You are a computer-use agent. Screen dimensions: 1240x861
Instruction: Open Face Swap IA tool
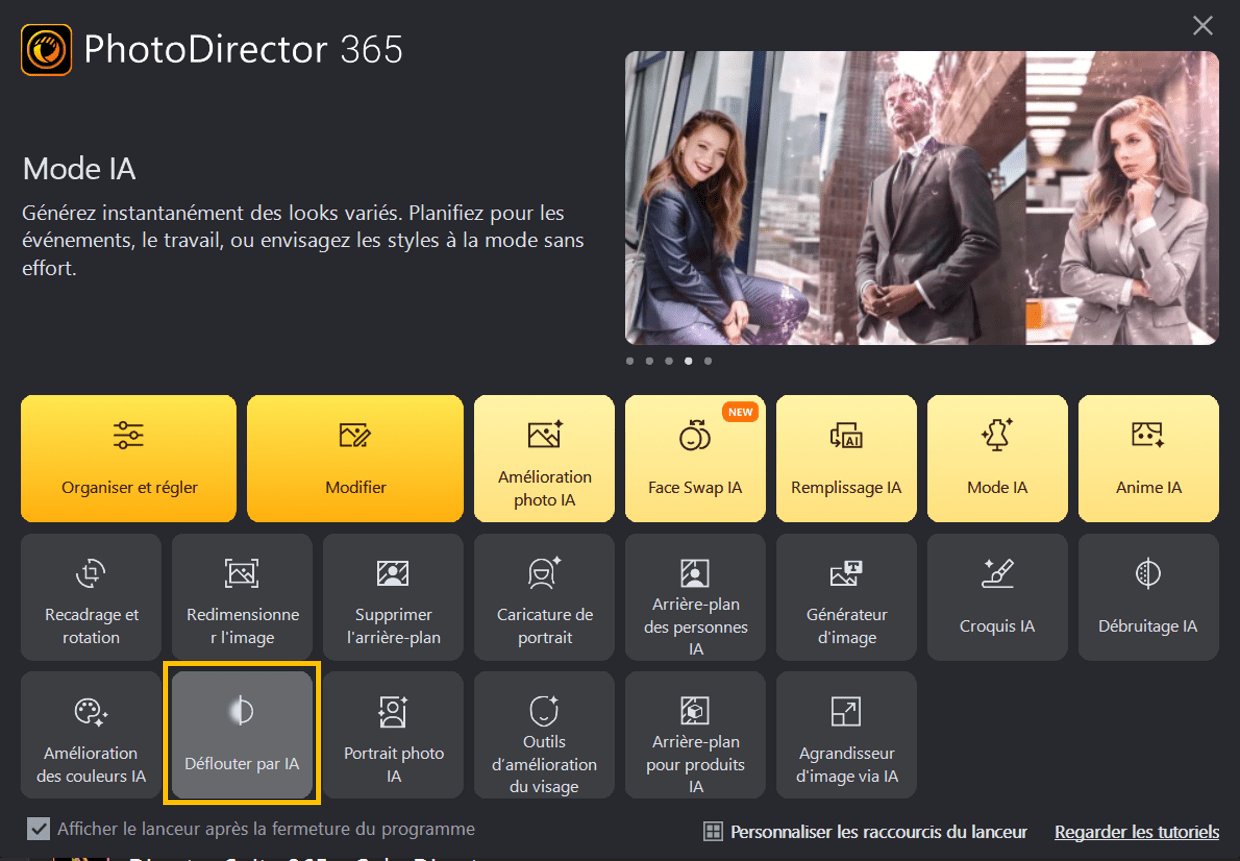pos(695,459)
